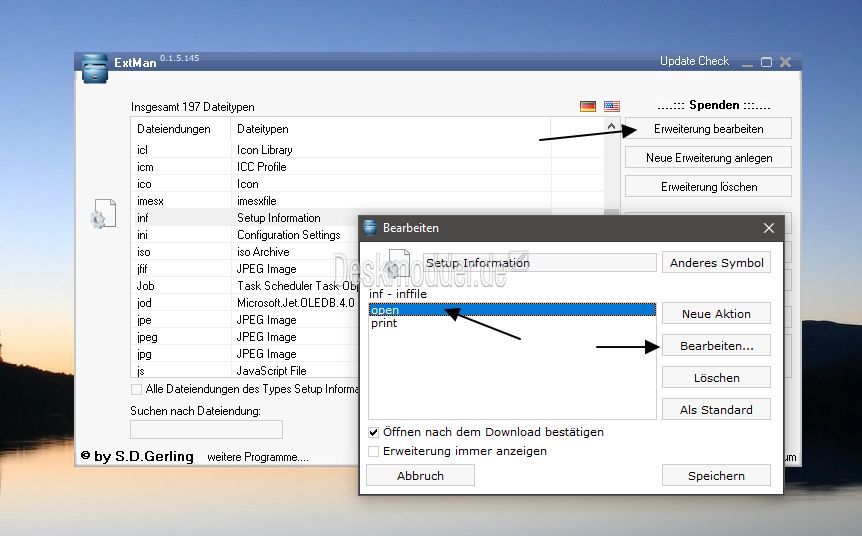
Task: Open weitere Programme.... link
Action: point(258,457)
